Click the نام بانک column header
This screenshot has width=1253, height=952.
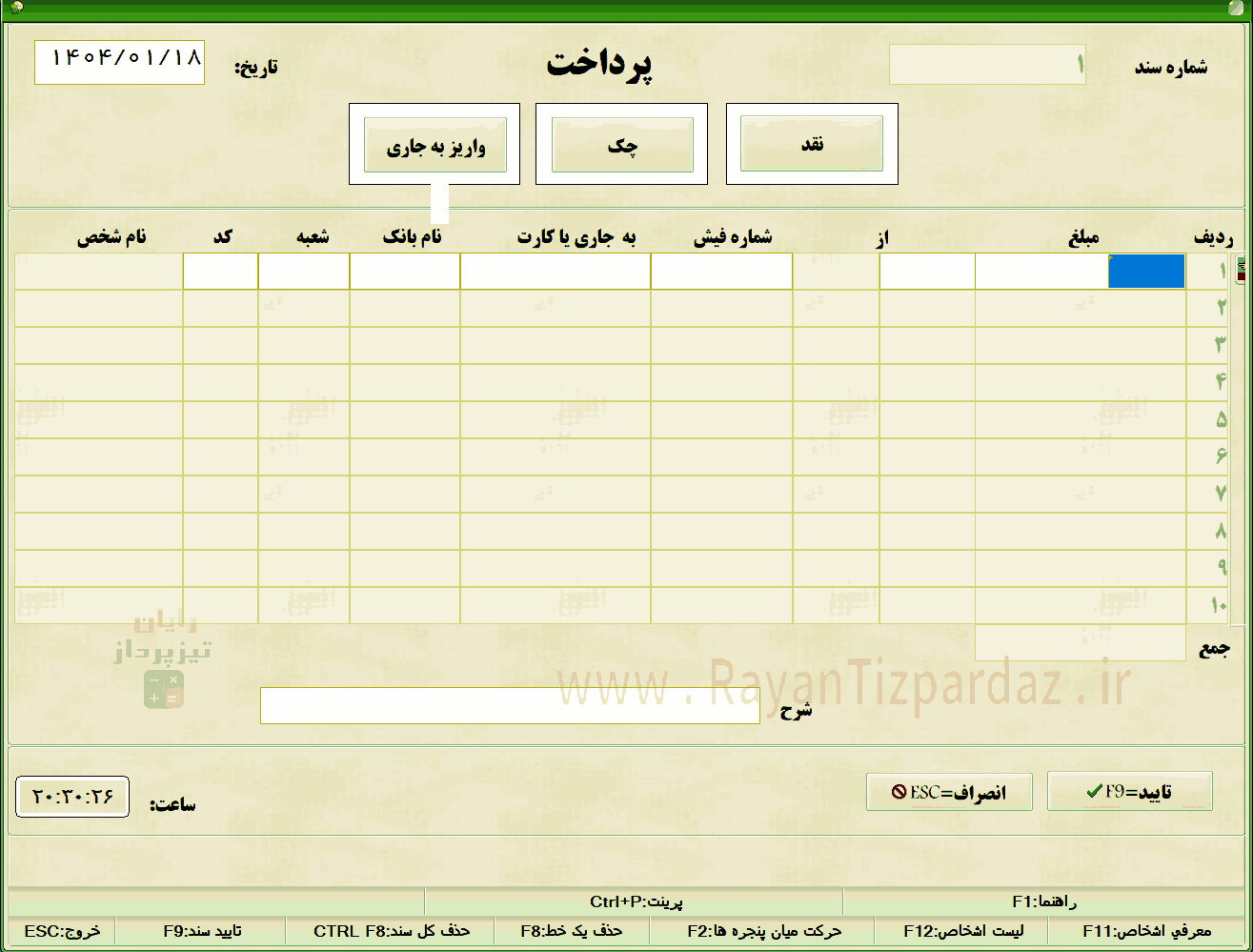pos(412,237)
